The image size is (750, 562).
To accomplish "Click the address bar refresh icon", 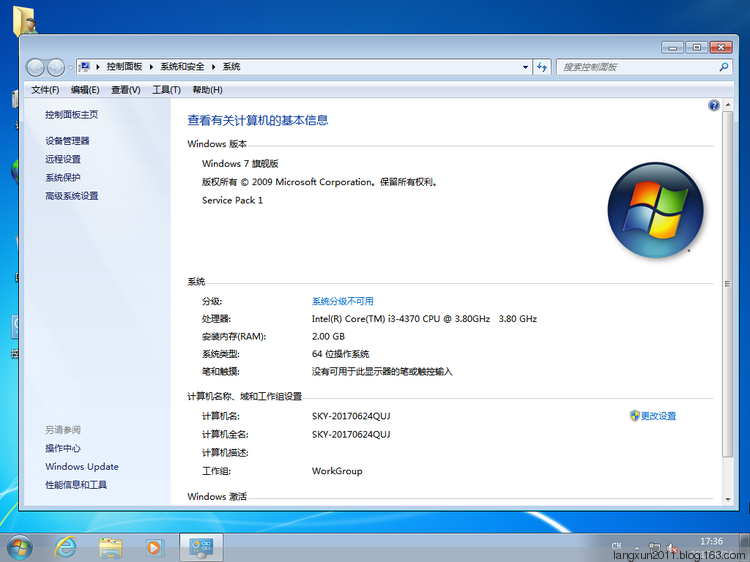I will click(542, 67).
